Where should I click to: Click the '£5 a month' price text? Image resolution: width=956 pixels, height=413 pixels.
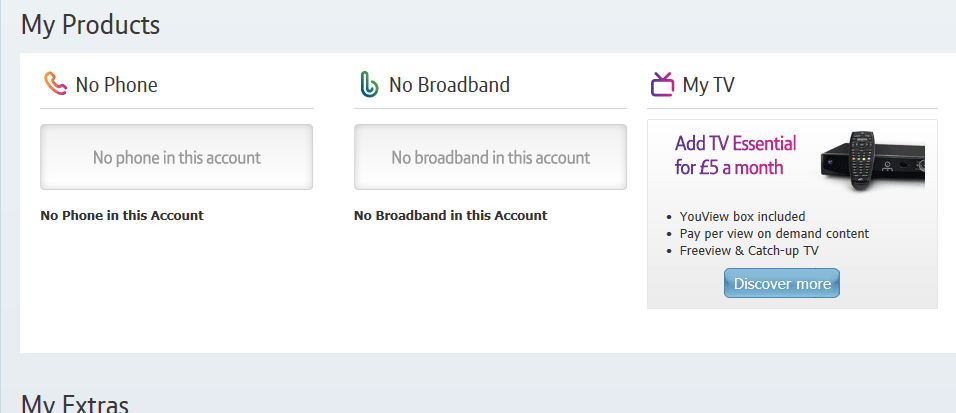(x=741, y=167)
